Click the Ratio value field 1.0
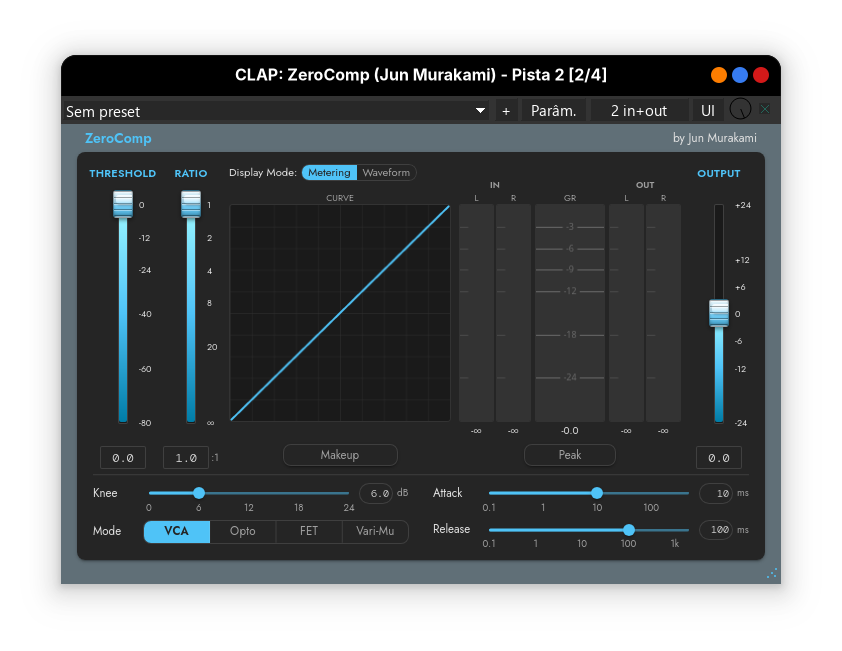 [x=186, y=458]
